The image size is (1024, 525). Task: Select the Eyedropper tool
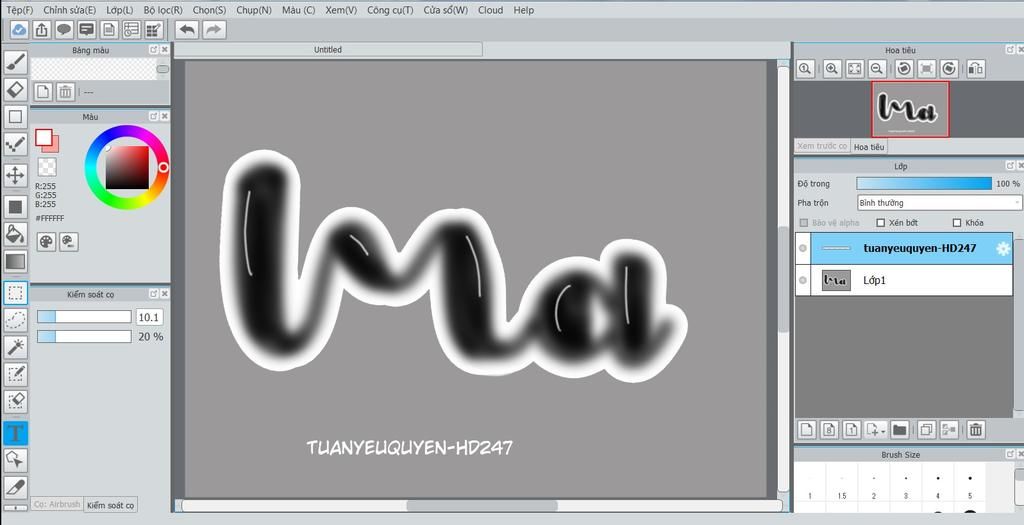coord(15,487)
